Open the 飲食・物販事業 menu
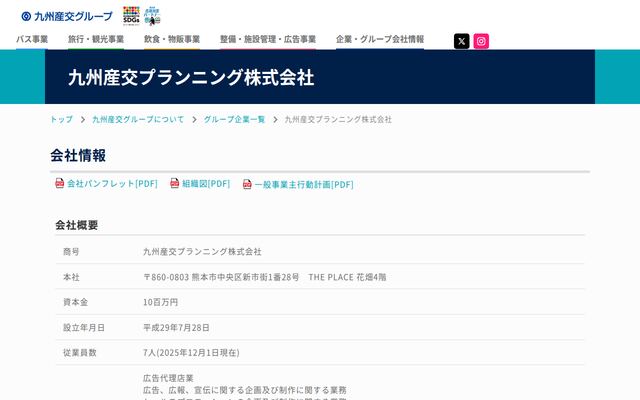640x400 pixels. click(172, 39)
